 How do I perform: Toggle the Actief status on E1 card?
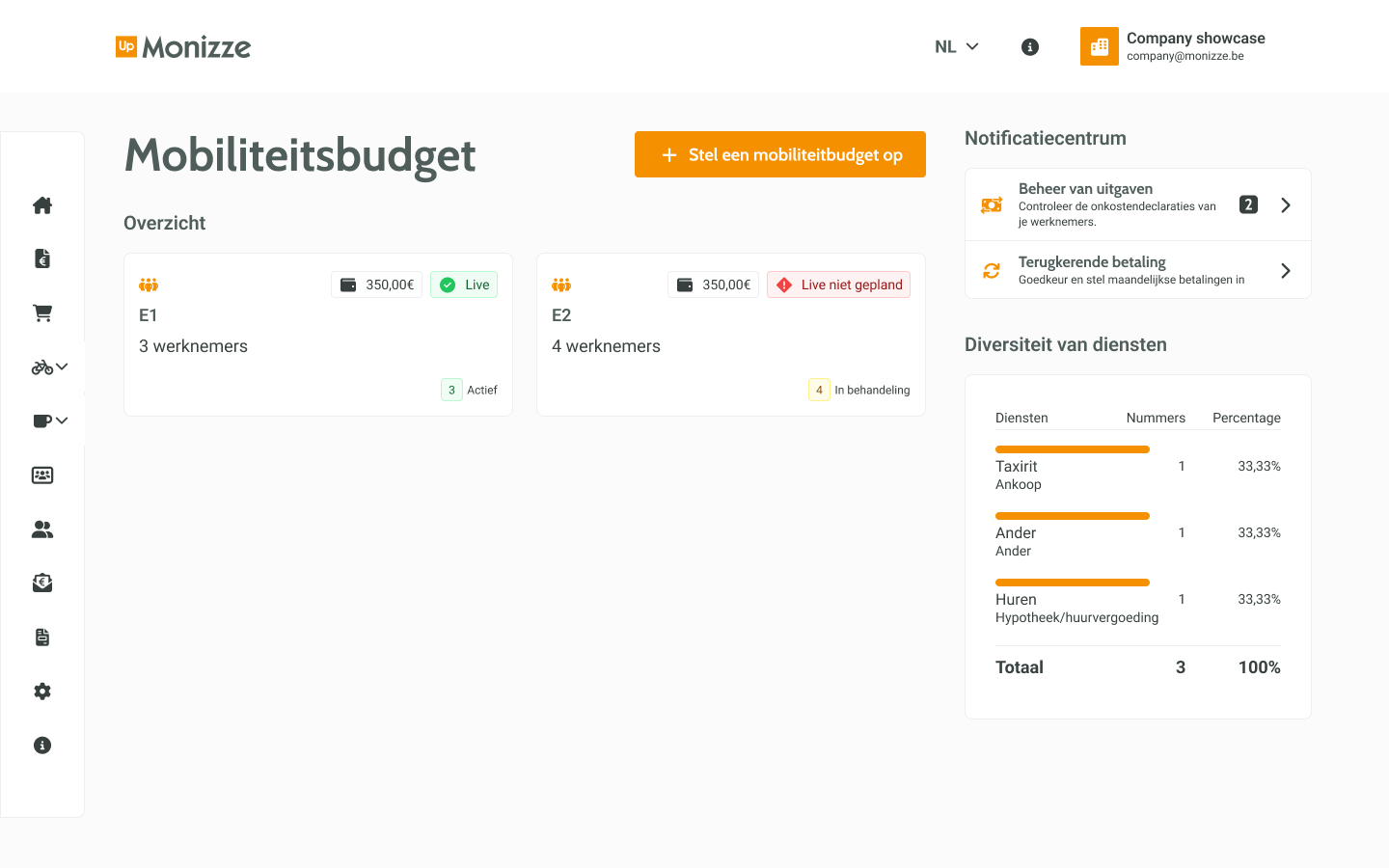pyautogui.click(x=471, y=390)
